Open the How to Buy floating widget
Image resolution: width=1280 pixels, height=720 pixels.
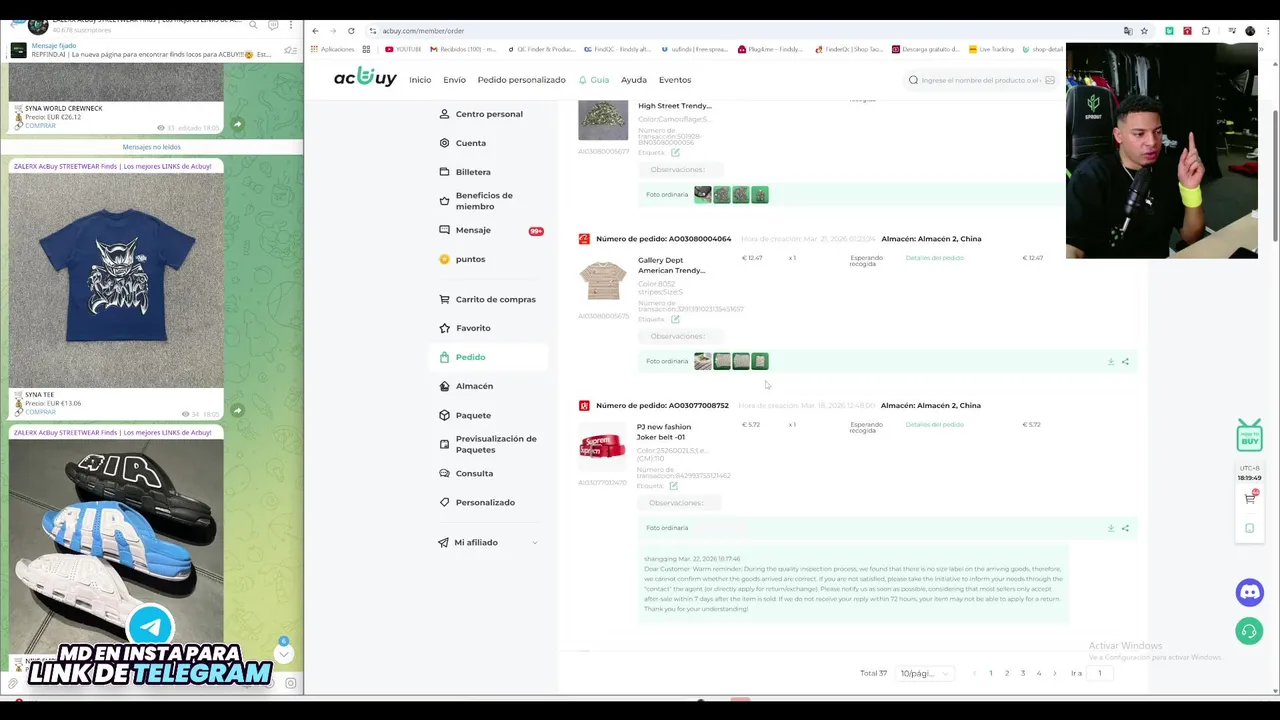point(1249,436)
